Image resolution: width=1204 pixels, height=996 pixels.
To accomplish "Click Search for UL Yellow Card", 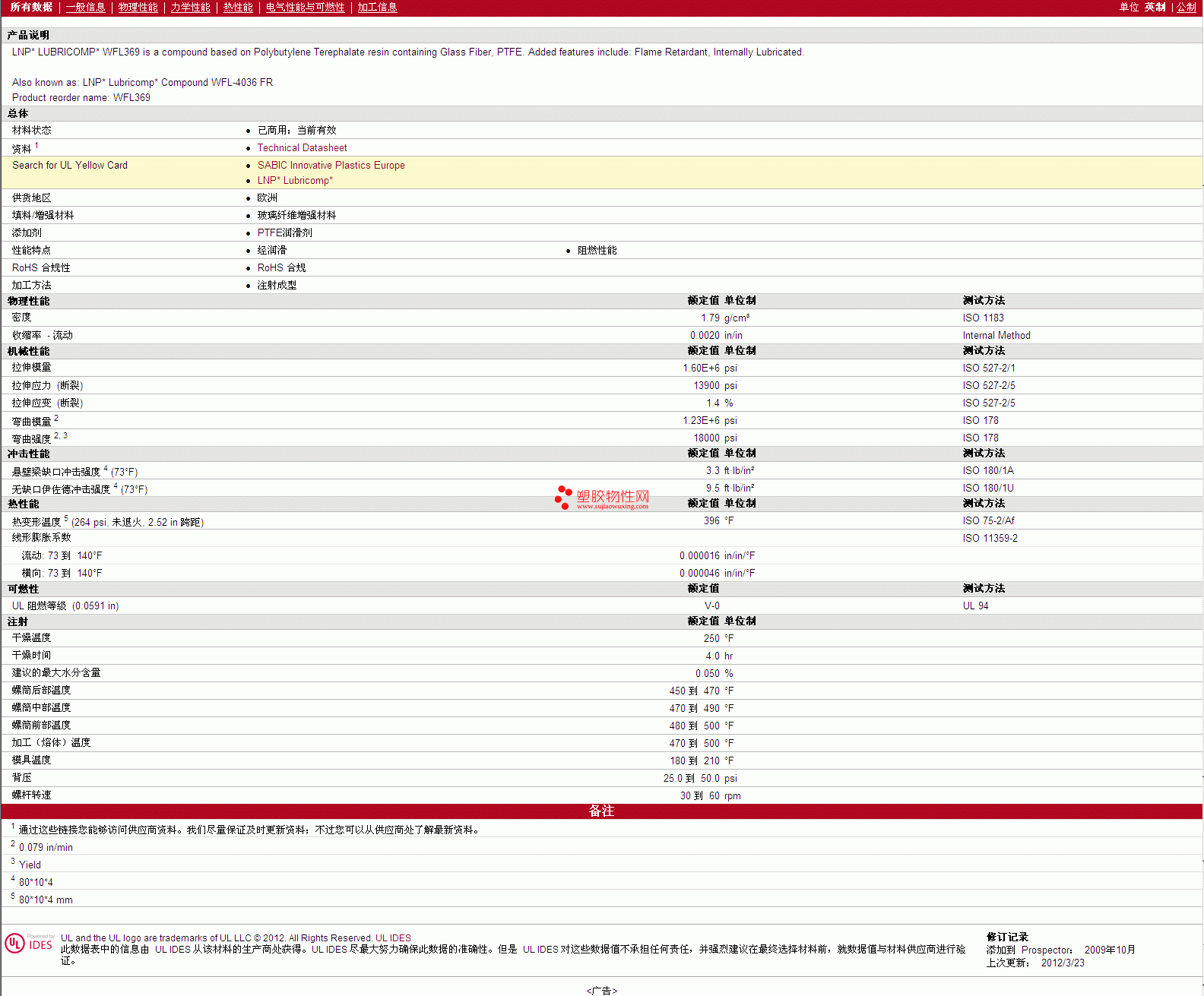I will tap(70, 166).
